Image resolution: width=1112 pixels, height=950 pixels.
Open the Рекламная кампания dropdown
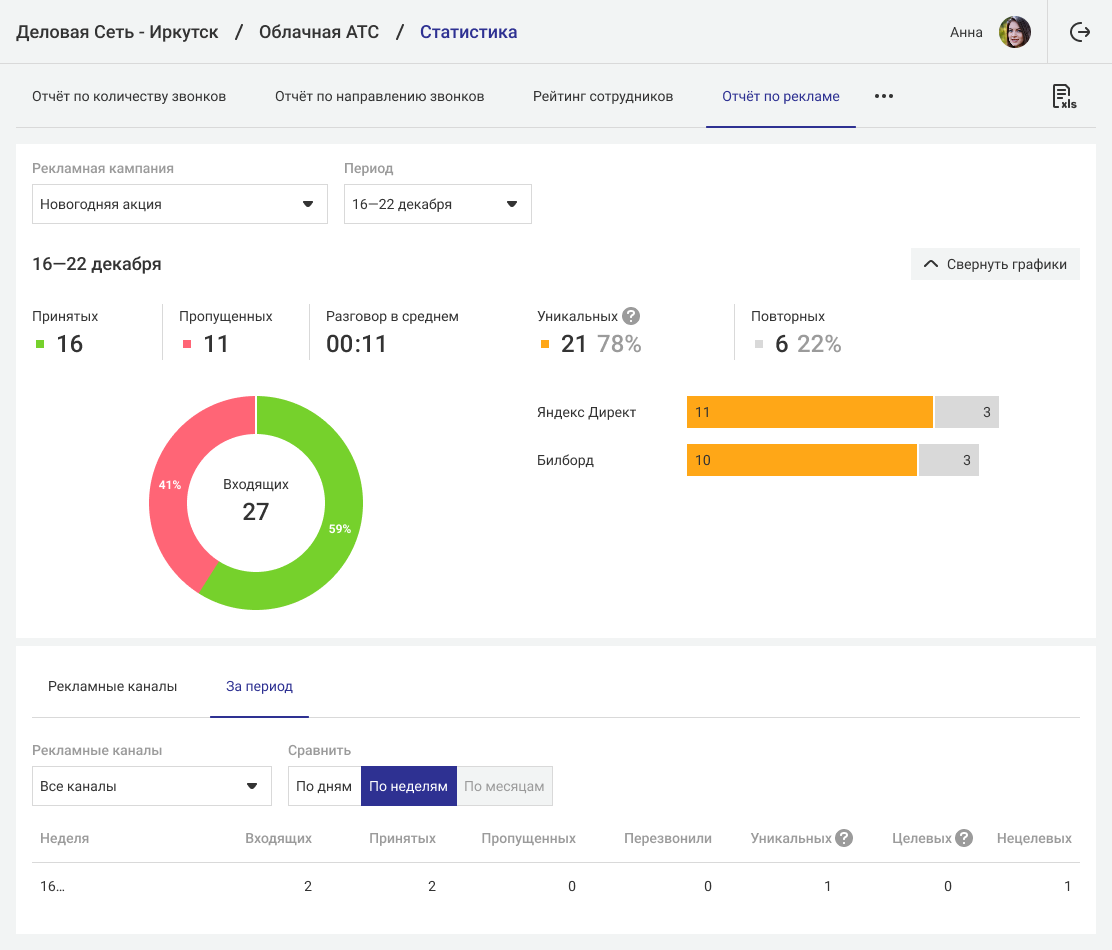point(180,204)
